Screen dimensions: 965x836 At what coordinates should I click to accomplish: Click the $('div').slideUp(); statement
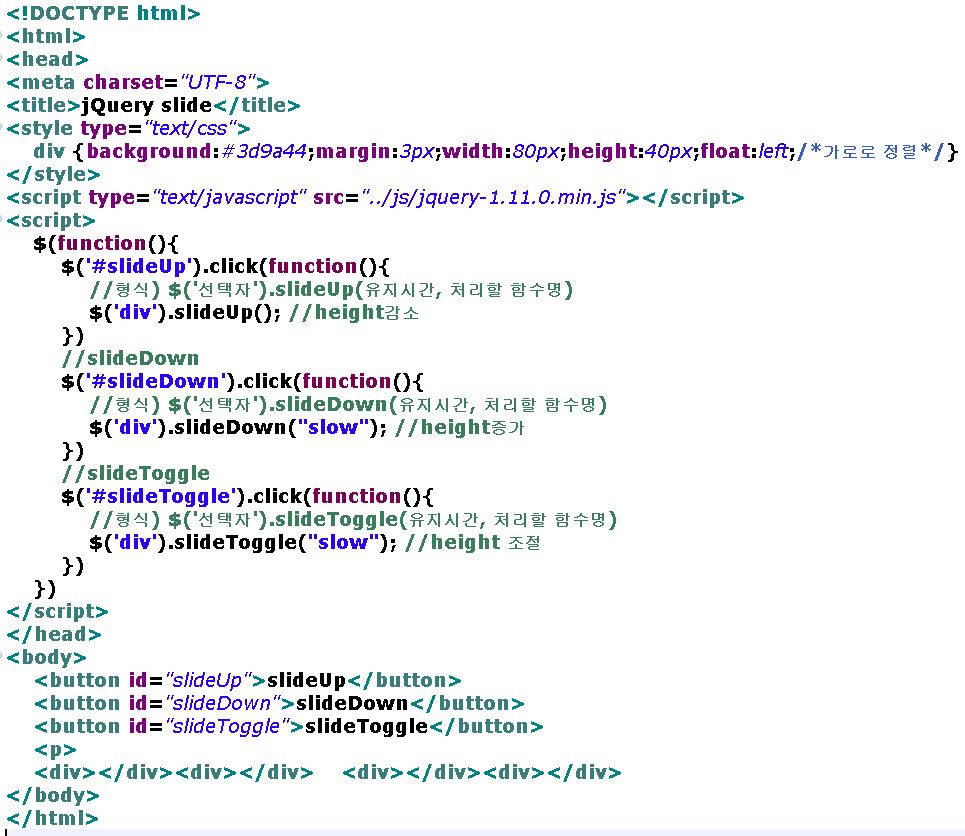185,313
